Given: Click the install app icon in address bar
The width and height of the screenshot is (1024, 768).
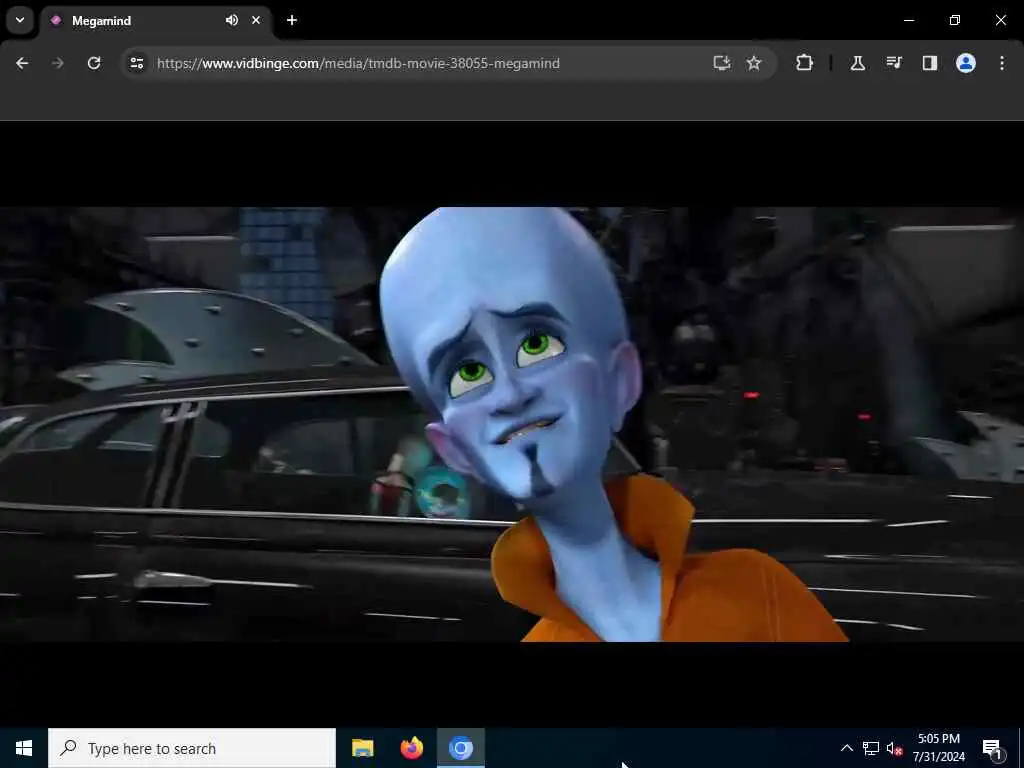Looking at the screenshot, I should pos(722,63).
